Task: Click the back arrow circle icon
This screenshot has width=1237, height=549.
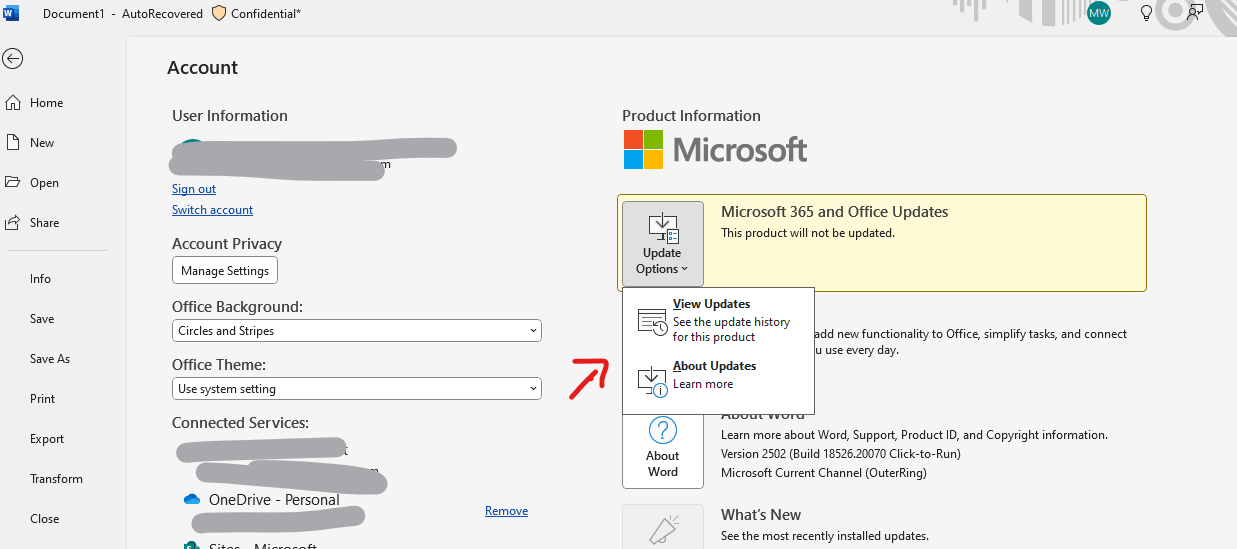Action: pos(12,59)
